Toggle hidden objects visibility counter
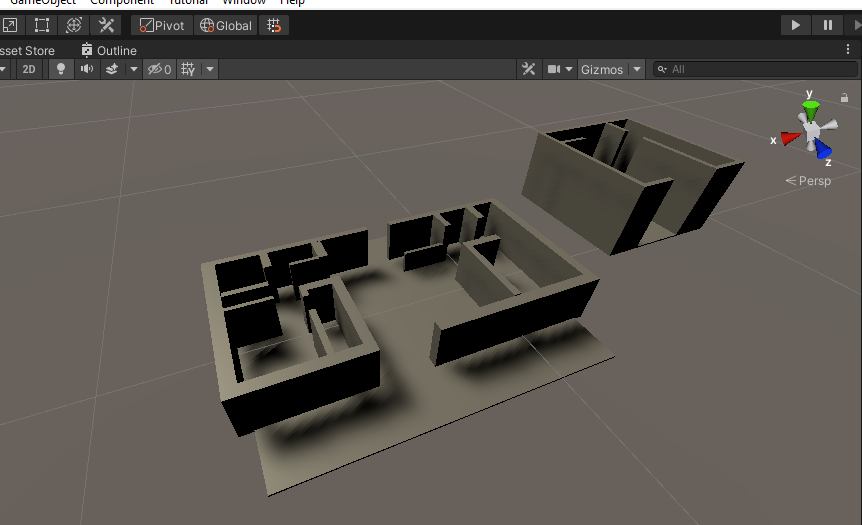 click(158, 69)
